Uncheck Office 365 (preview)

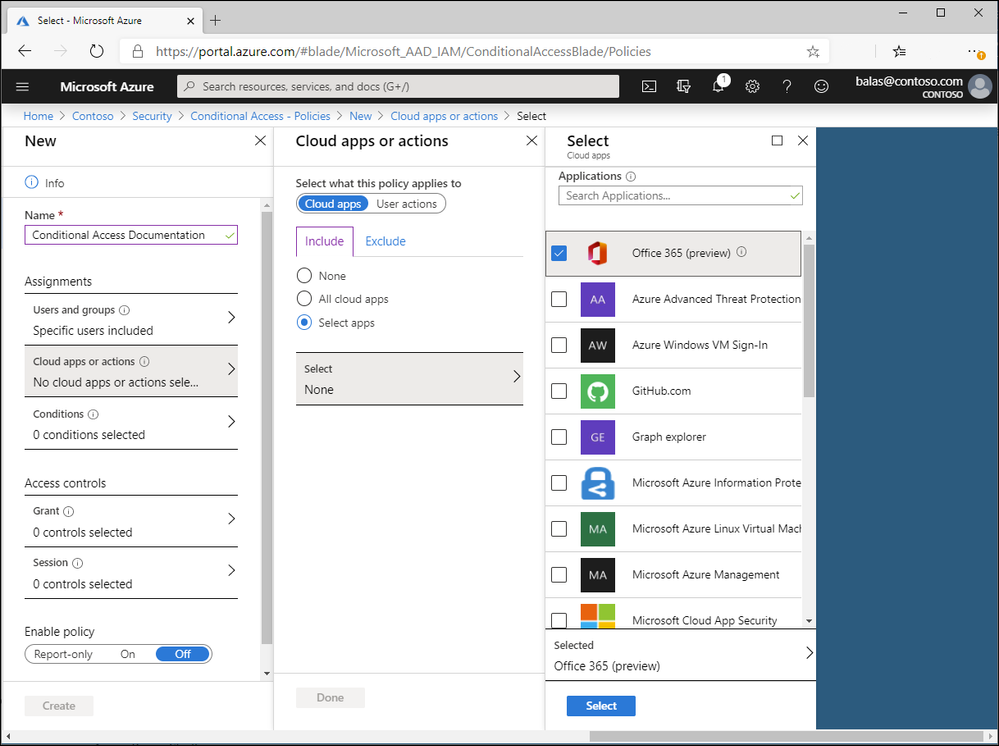click(x=559, y=253)
